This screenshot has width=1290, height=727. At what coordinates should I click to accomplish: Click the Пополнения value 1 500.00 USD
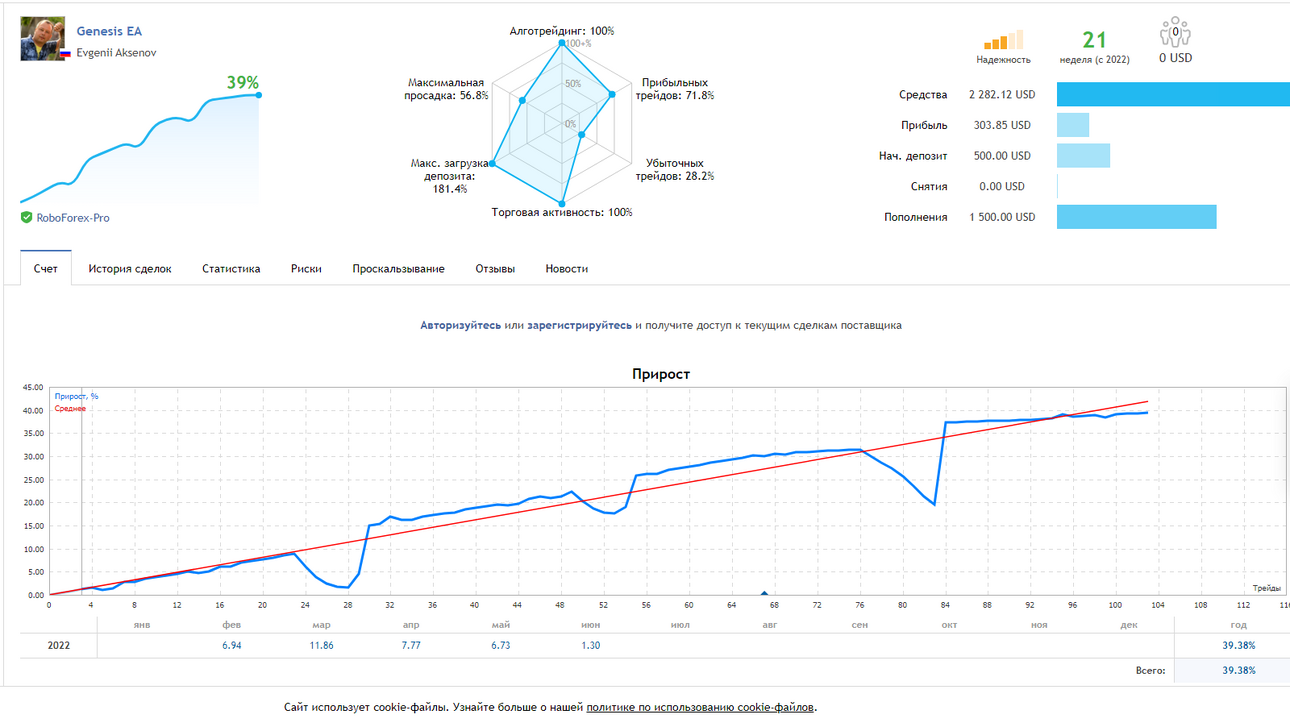pyautogui.click(x=1001, y=217)
